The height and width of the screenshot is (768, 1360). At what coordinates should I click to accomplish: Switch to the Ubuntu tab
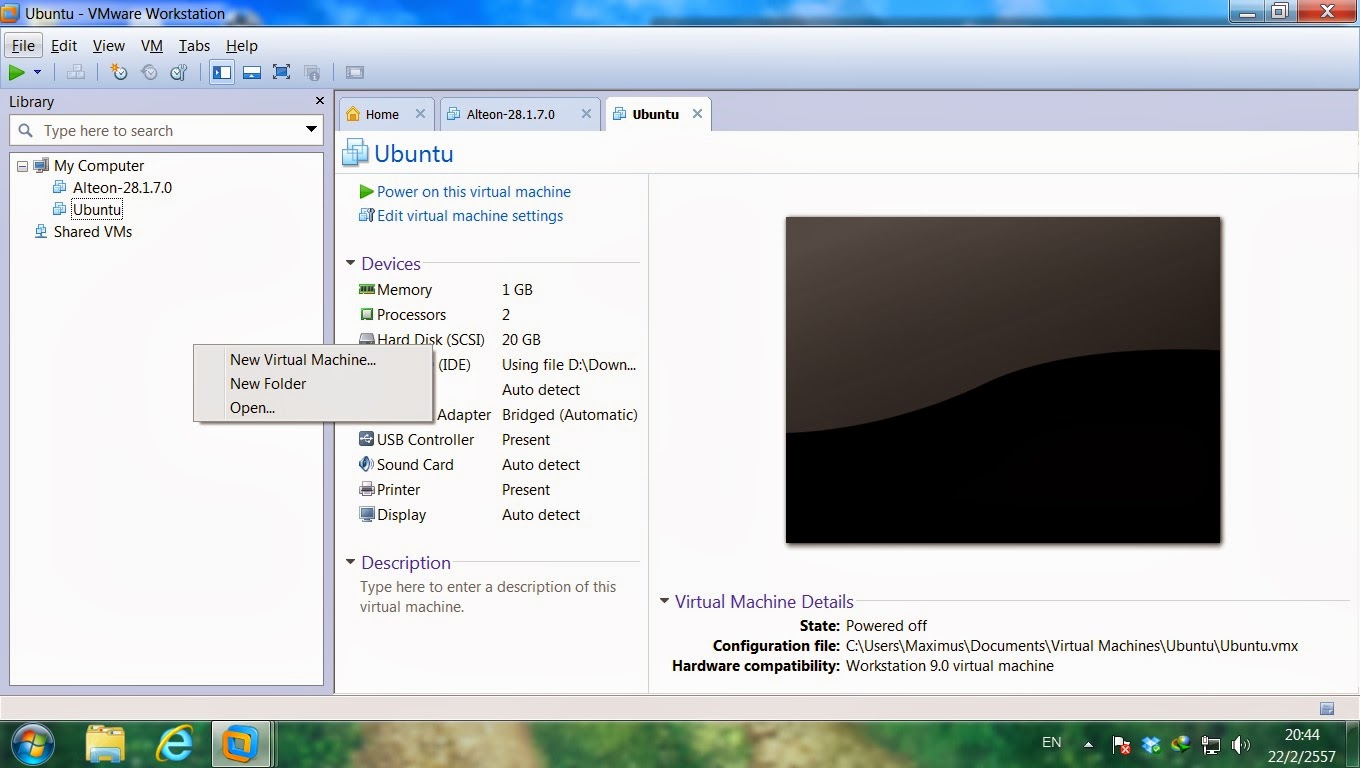click(x=655, y=114)
